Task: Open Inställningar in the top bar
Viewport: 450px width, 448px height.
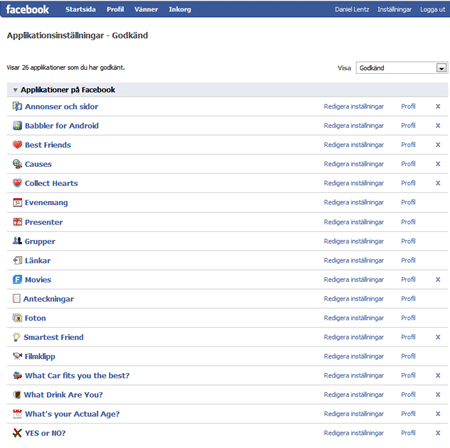Action: (394, 10)
